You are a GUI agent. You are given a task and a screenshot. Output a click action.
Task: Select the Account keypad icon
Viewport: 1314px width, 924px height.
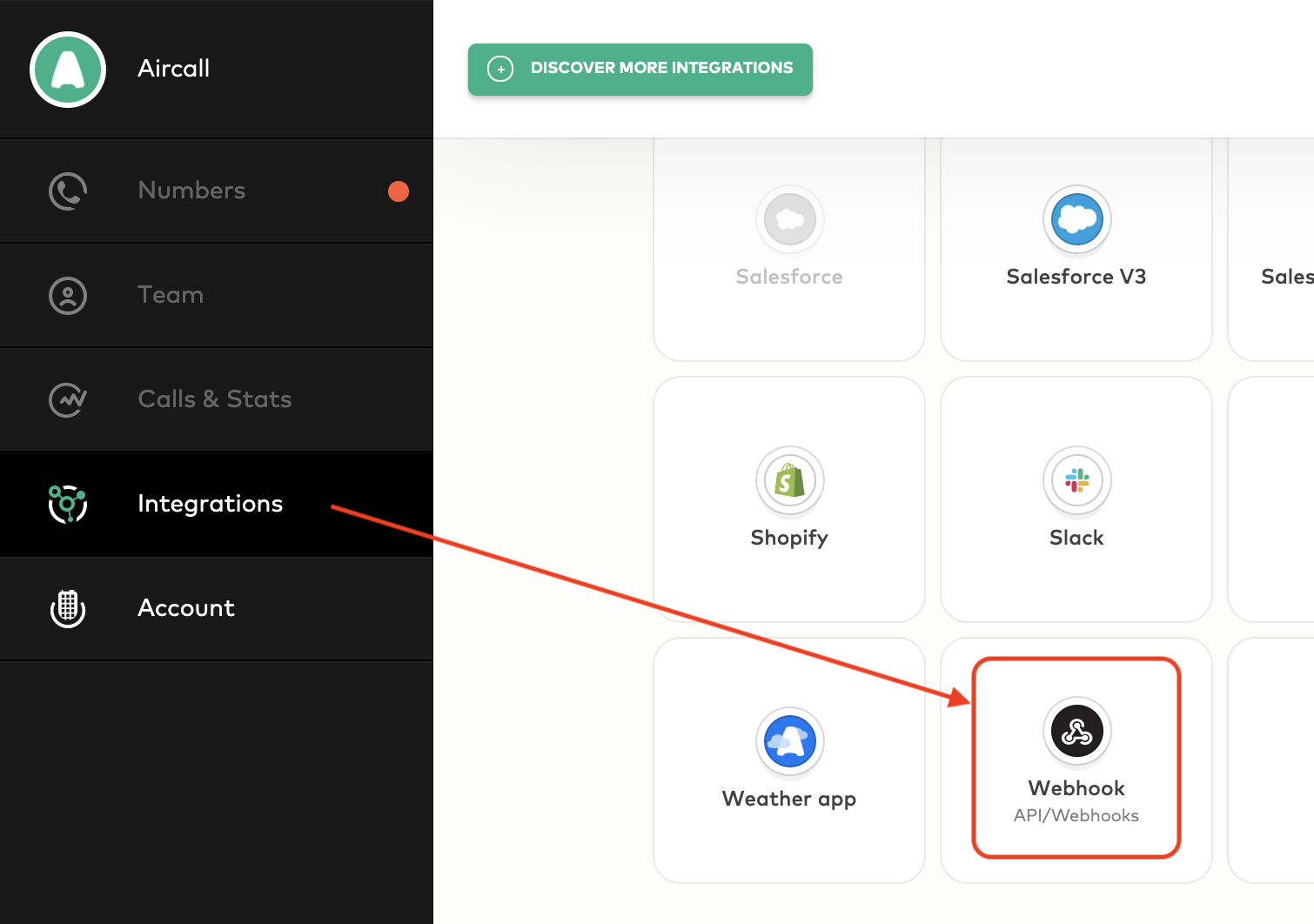[68, 608]
